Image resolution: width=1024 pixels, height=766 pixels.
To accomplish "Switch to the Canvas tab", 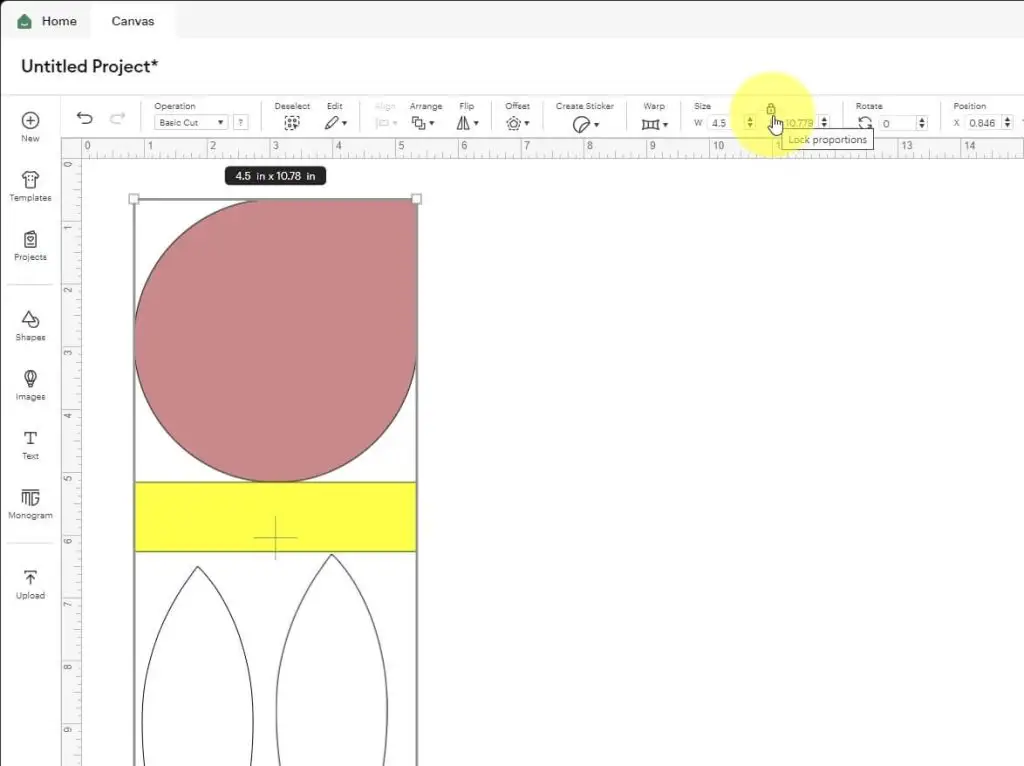I will (x=133, y=21).
